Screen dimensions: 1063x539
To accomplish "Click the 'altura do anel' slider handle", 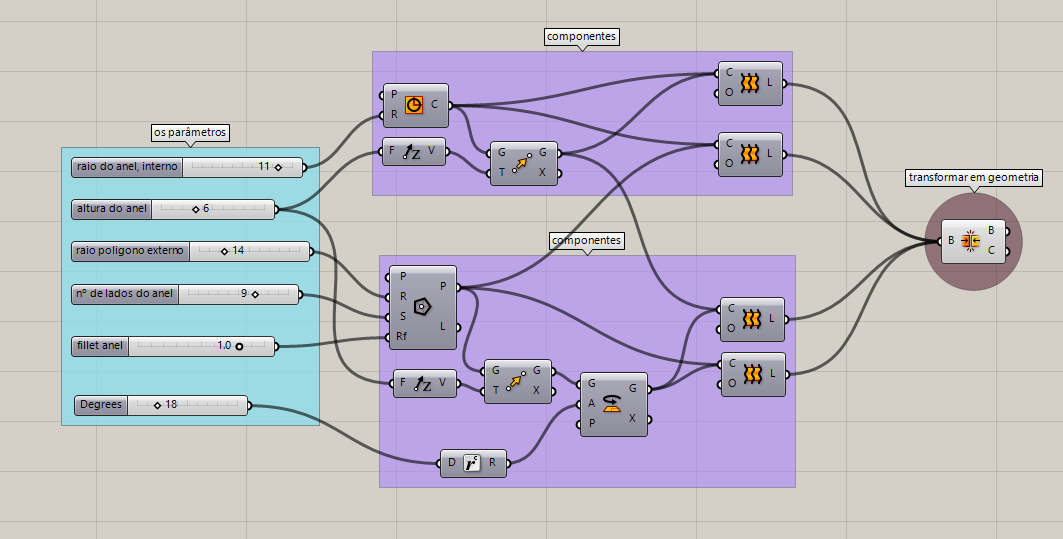I will pos(195,209).
